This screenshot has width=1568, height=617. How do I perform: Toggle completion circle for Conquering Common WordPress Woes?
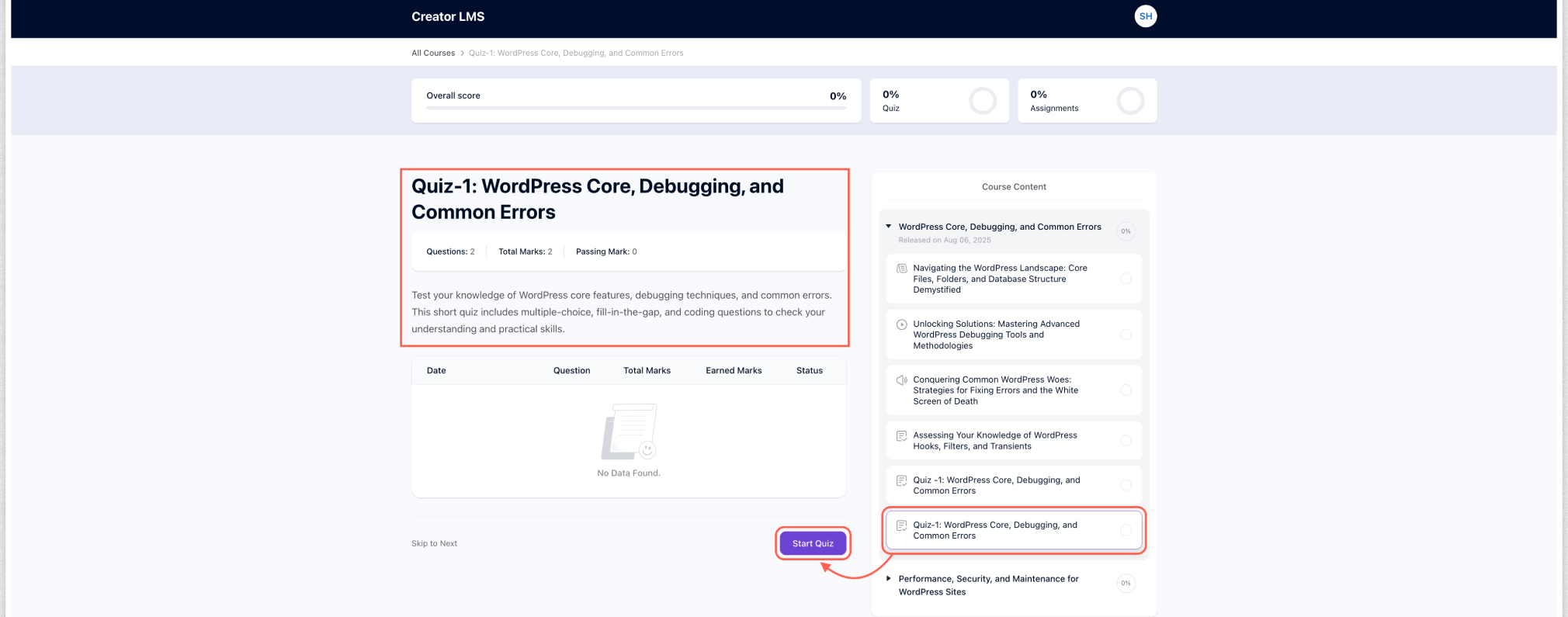tap(1126, 390)
